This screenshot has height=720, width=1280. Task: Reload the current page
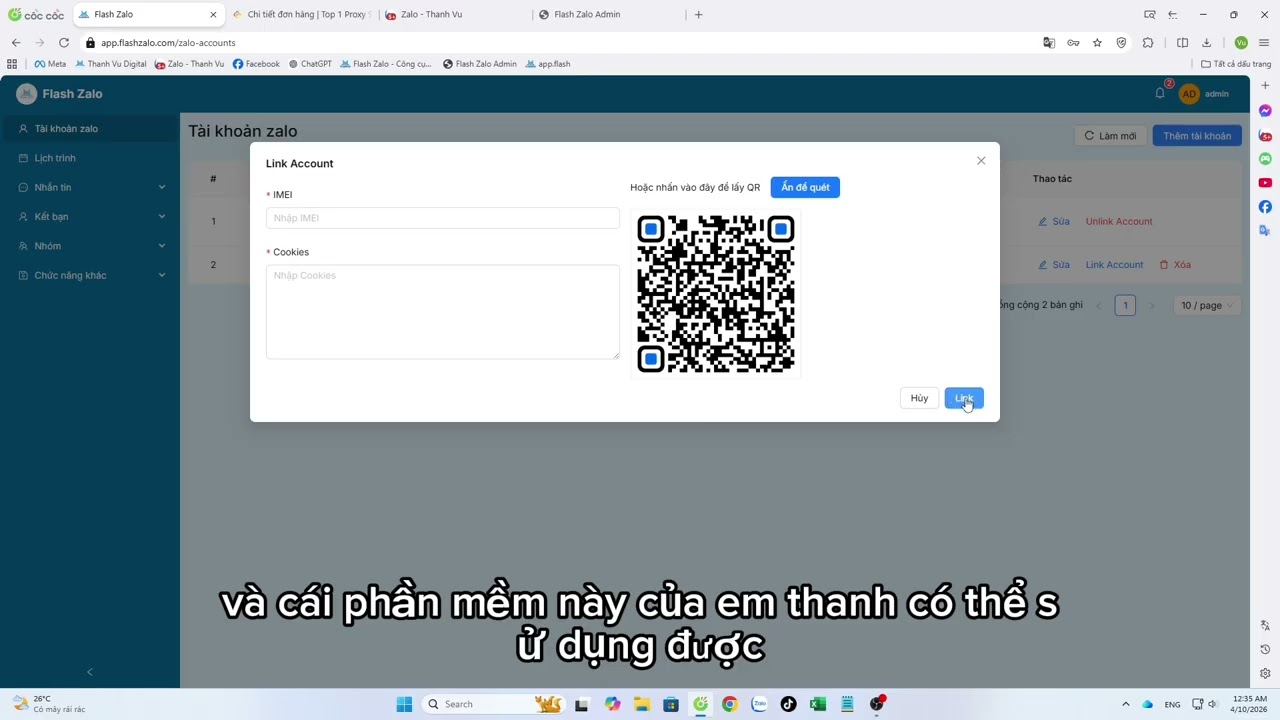(x=64, y=43)
